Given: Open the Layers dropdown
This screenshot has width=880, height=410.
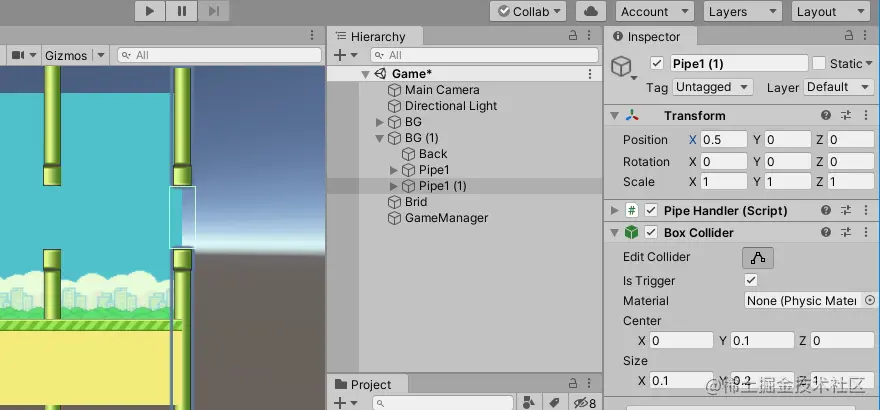Looking at the screenshot, I should 742,11.
